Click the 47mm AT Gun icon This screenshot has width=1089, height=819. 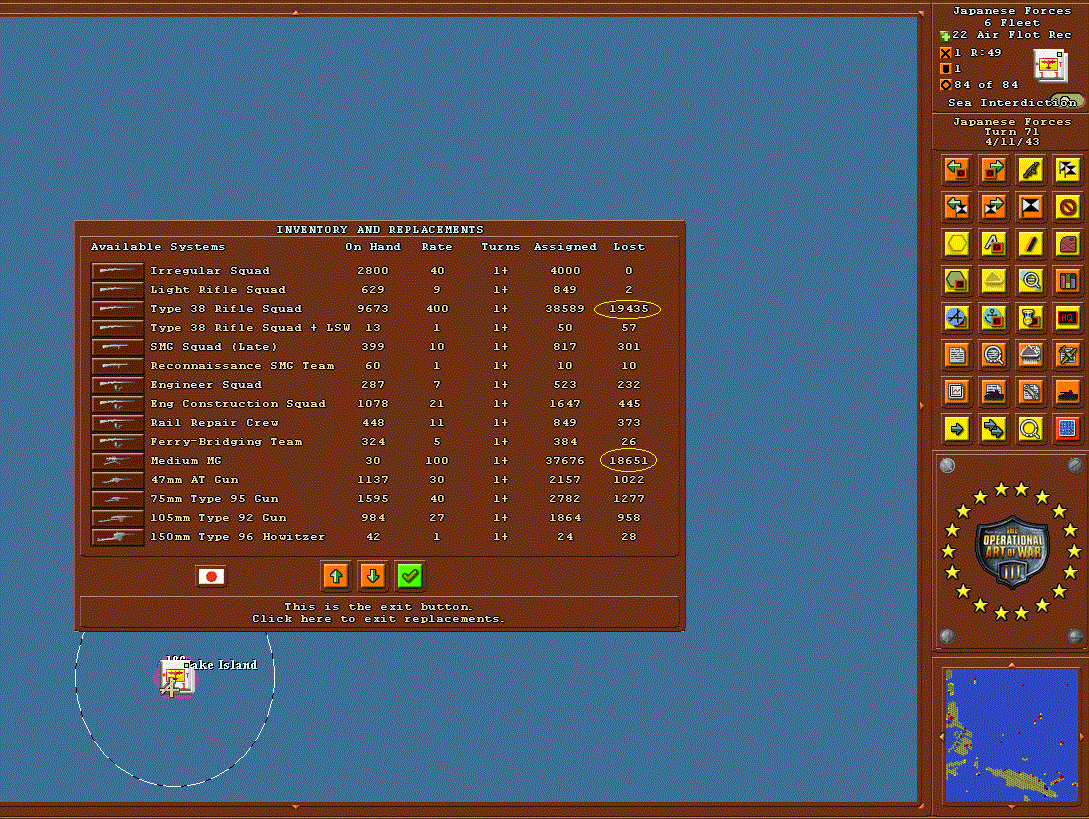point(117,480)
